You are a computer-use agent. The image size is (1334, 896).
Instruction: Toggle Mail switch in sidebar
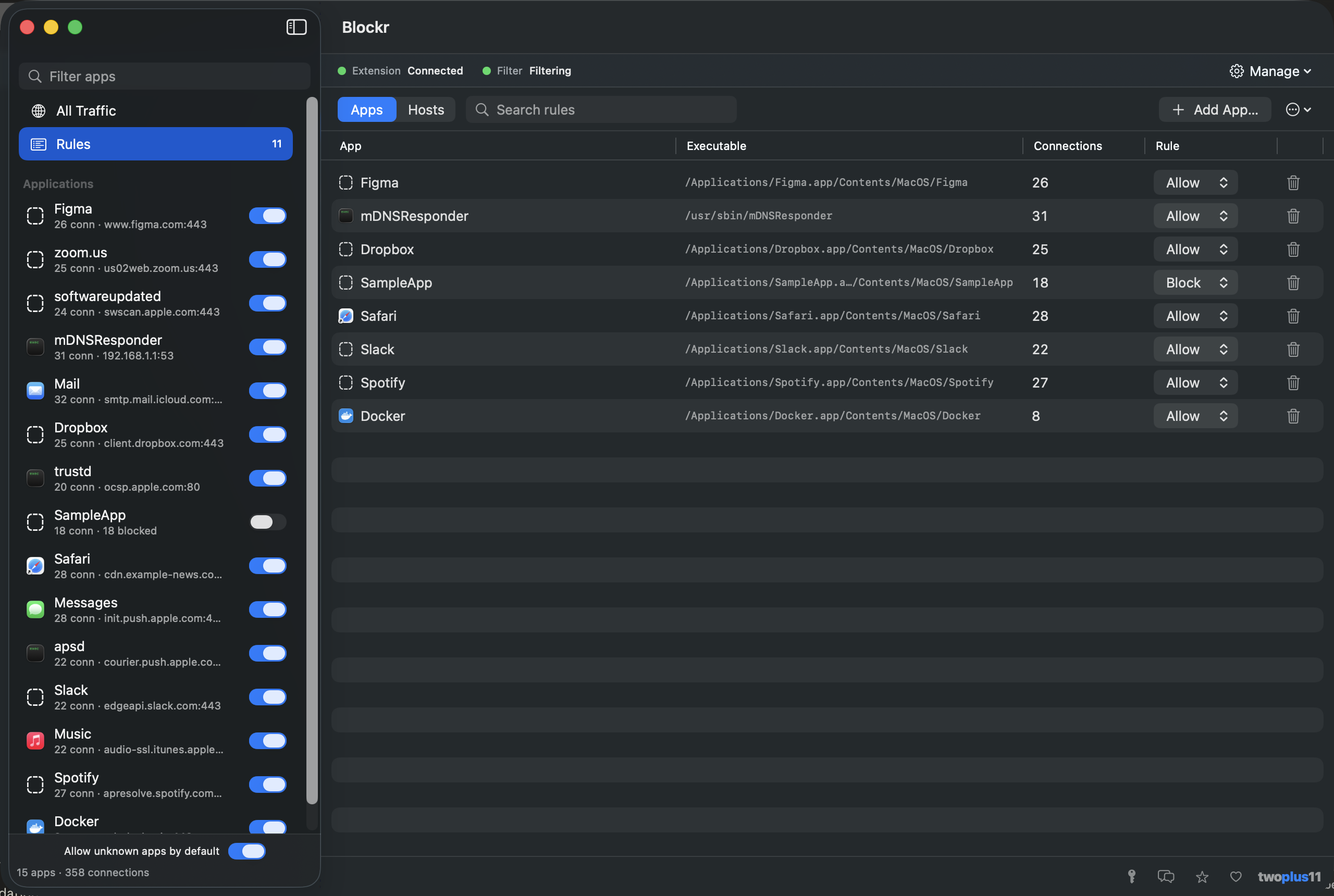(267, 391)
